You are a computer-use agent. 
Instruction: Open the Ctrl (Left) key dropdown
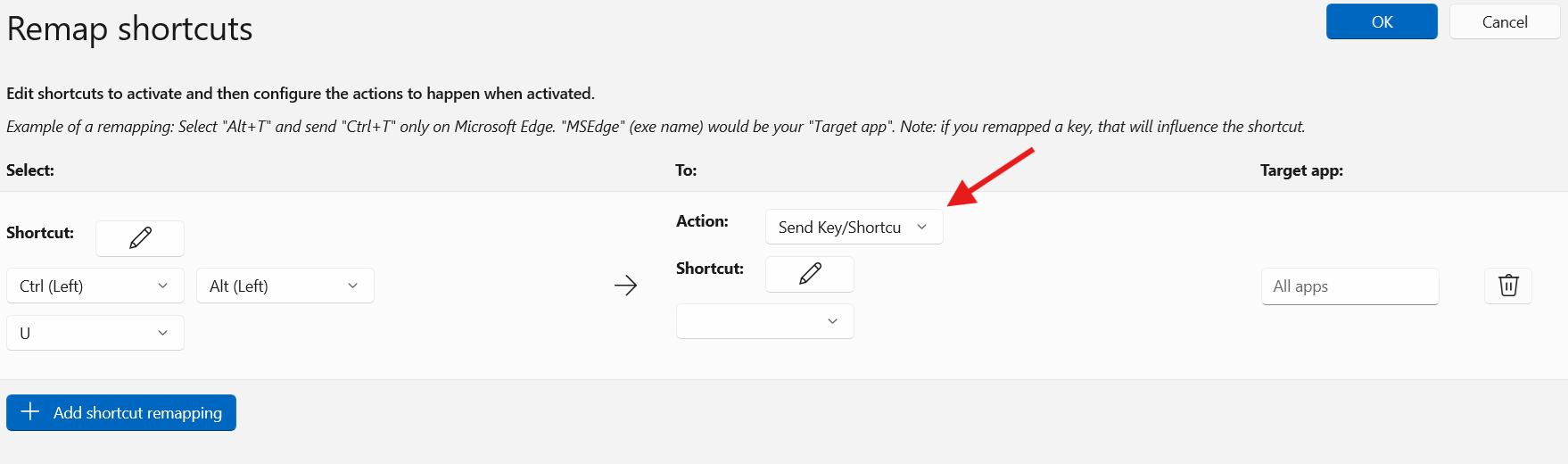click(x=95, y=286)
